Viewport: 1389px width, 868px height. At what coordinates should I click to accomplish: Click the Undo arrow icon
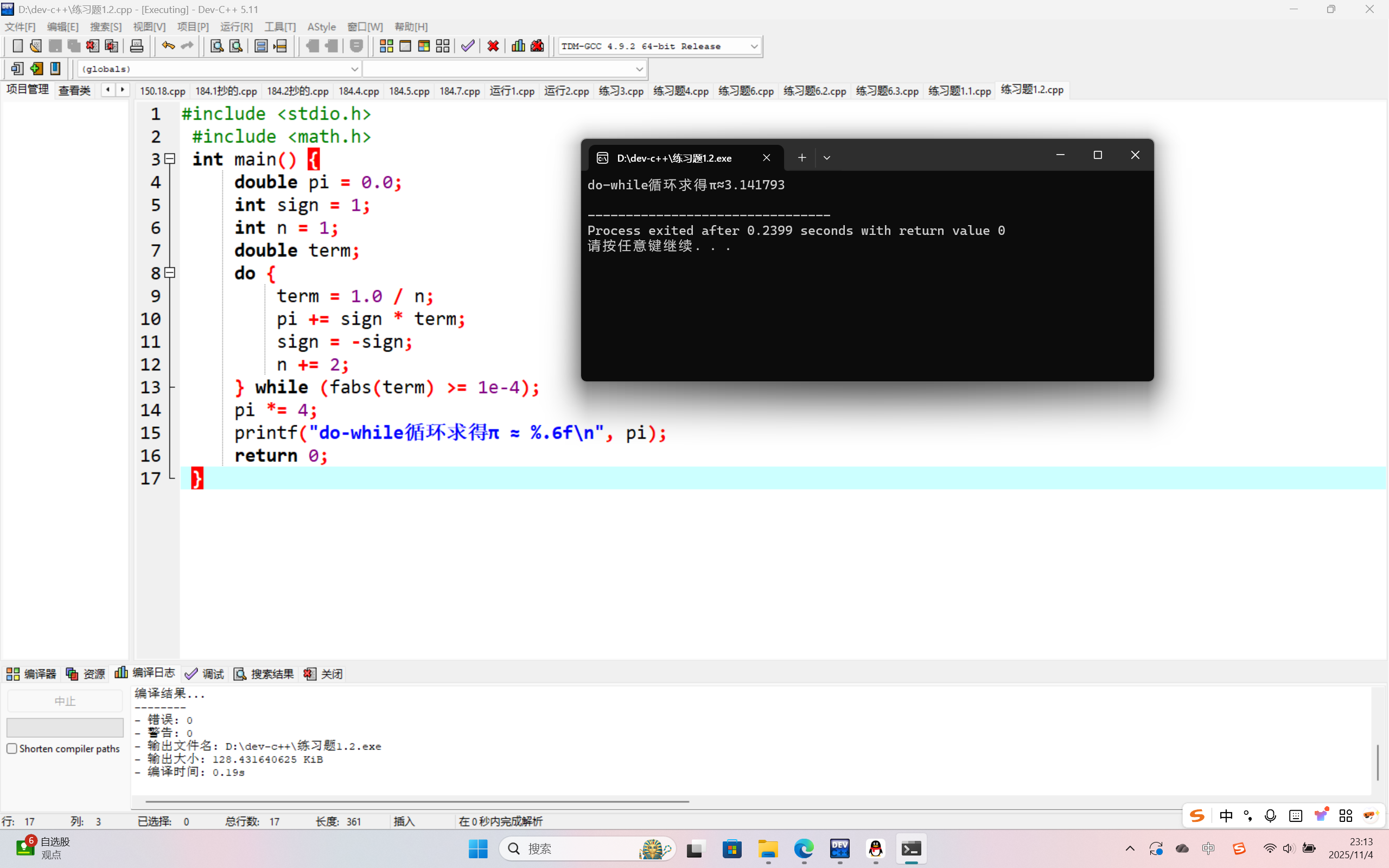[x=168, y=46]
